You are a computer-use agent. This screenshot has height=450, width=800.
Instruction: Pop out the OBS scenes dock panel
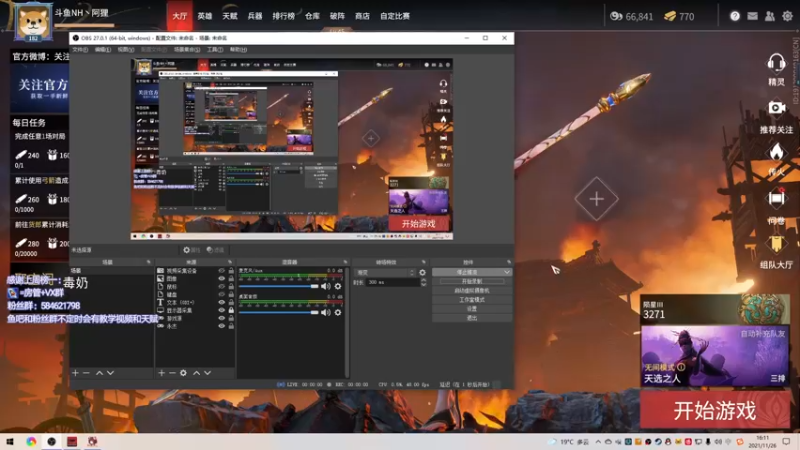click(148, 262)
